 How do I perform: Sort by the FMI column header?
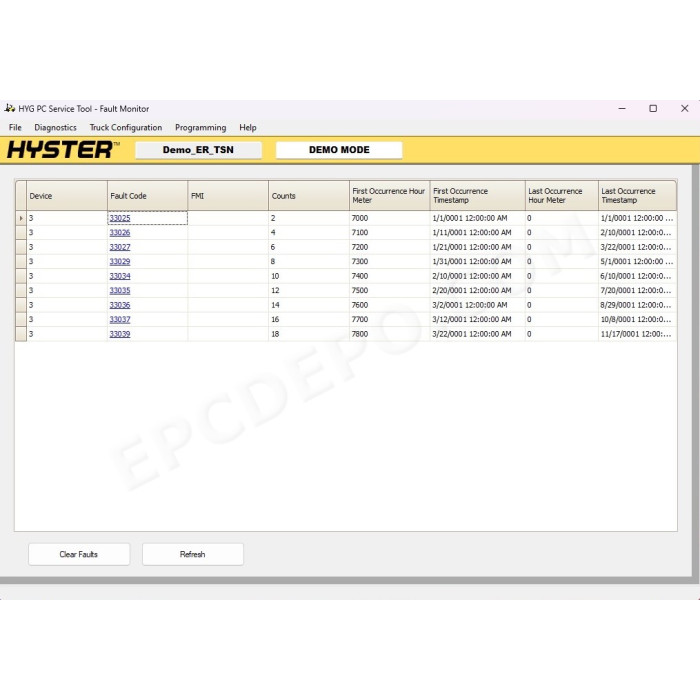point(228,196)
